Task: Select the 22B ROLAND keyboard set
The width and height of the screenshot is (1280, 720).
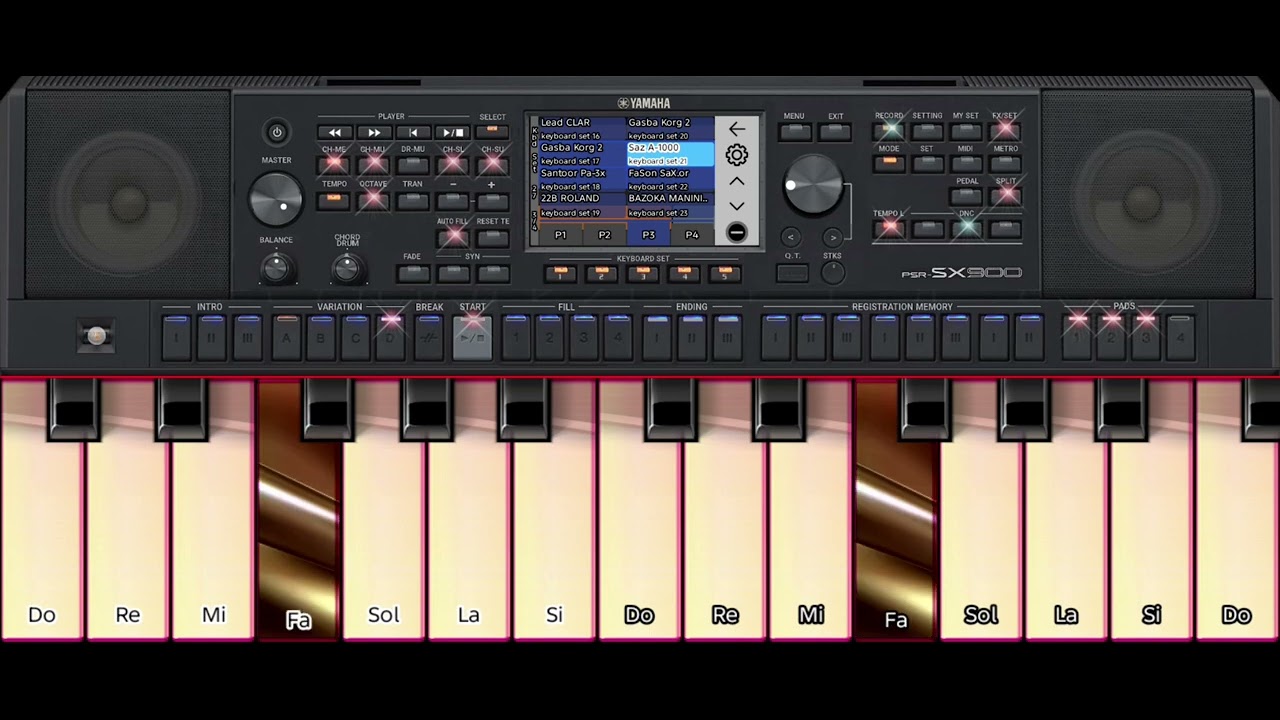Action: coord(583,205)
